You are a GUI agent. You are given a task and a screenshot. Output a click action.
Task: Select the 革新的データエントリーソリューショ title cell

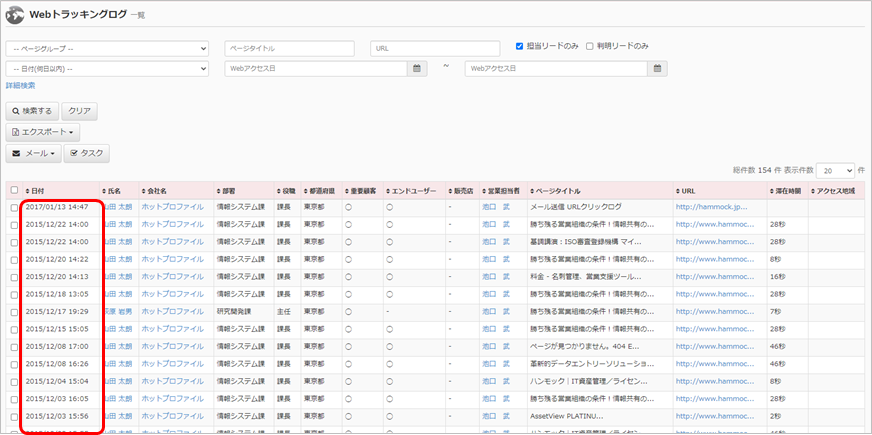[x=593, y=363]
